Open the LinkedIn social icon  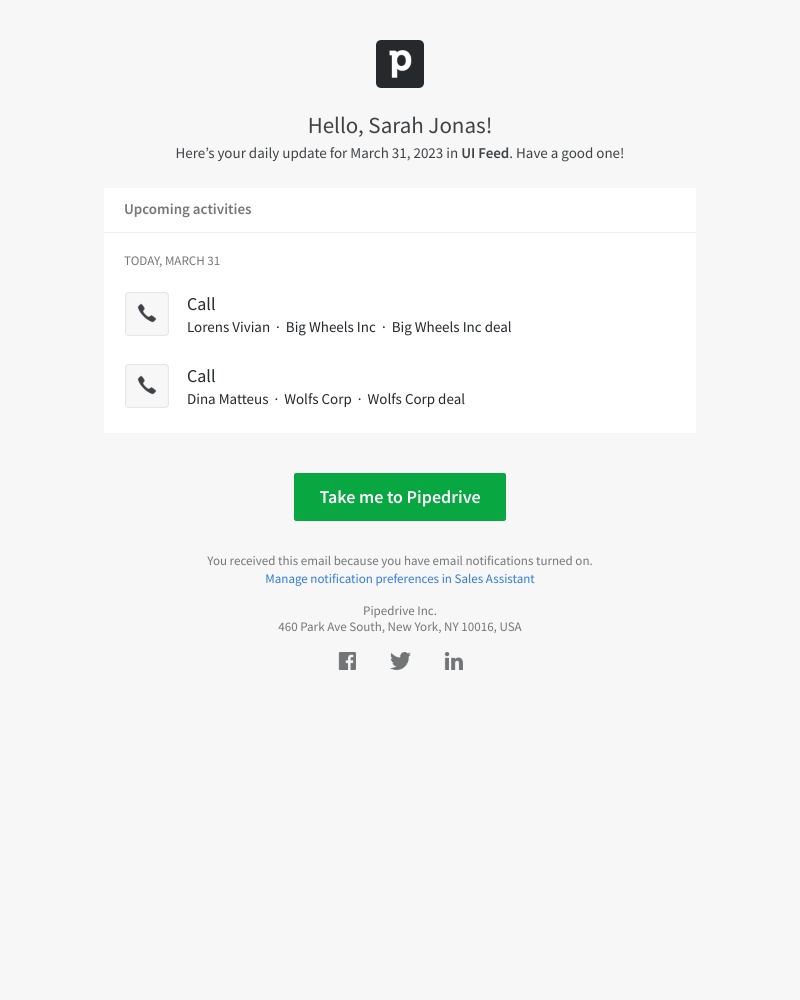(454, 661)
